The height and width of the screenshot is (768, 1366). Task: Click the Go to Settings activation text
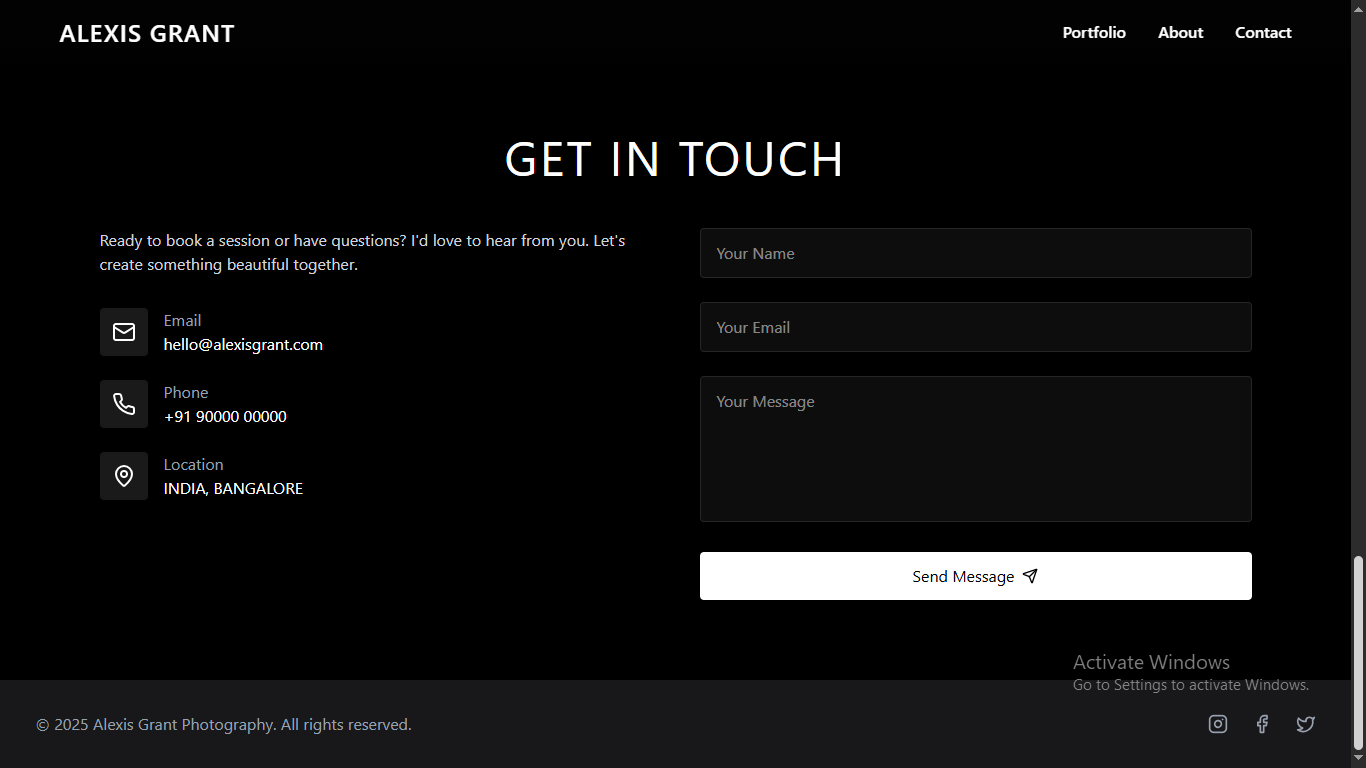pyautogui.click(x=1191, y=684)
